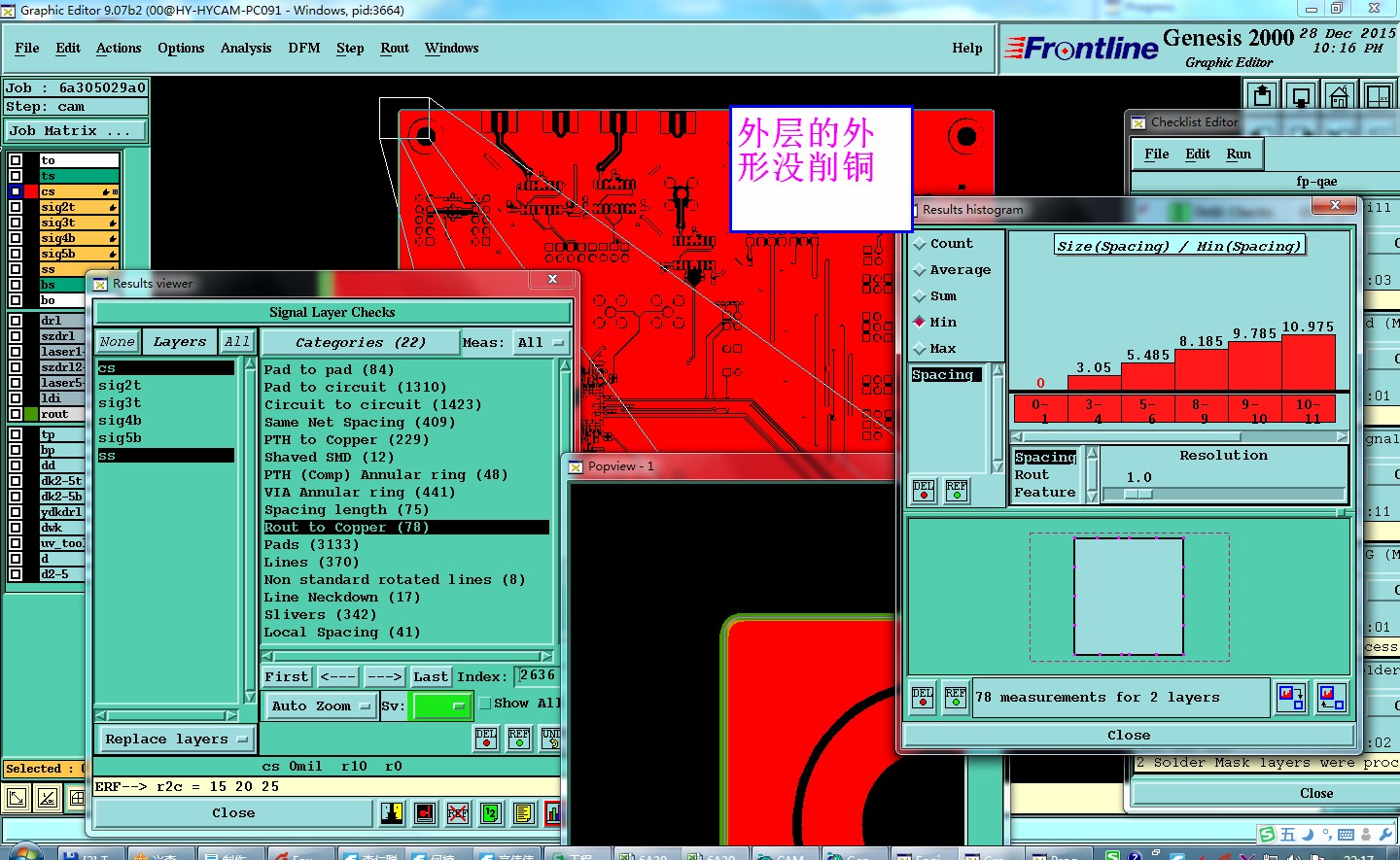Screen dimensions: 1400x860
Task: Click the home view icon in top toolbar
Action: tap(1339, 95)
